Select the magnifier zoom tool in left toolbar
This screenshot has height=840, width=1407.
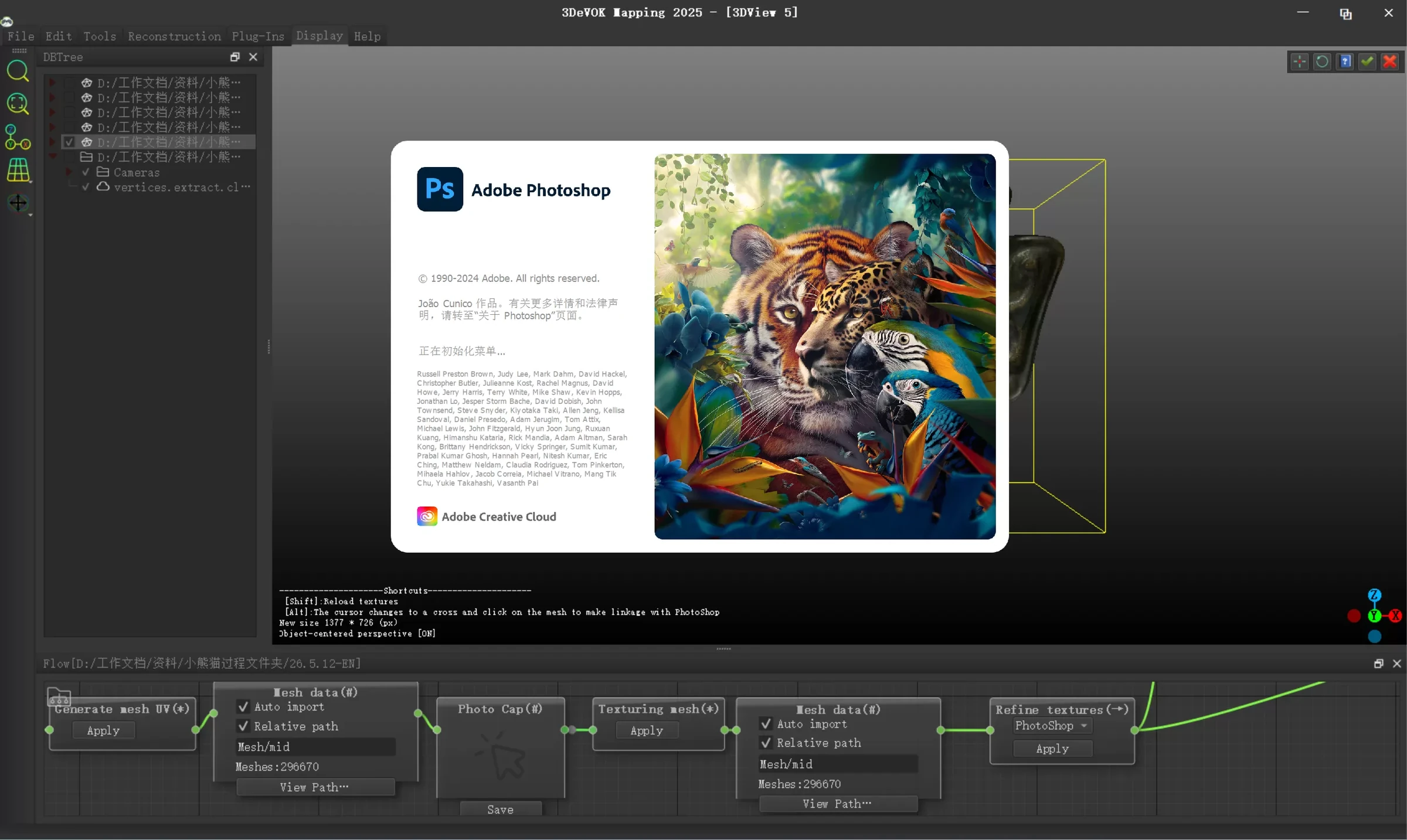click(18, 71)
